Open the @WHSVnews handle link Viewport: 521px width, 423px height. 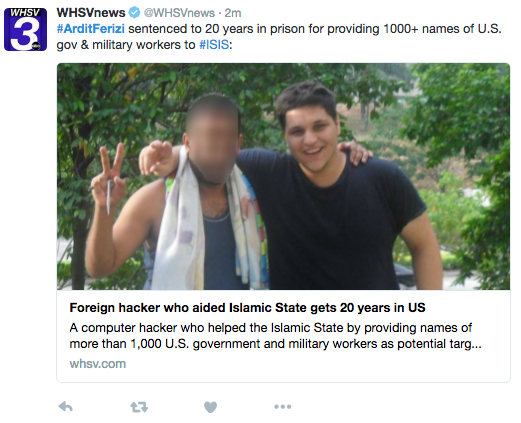(x=179, y=13)
